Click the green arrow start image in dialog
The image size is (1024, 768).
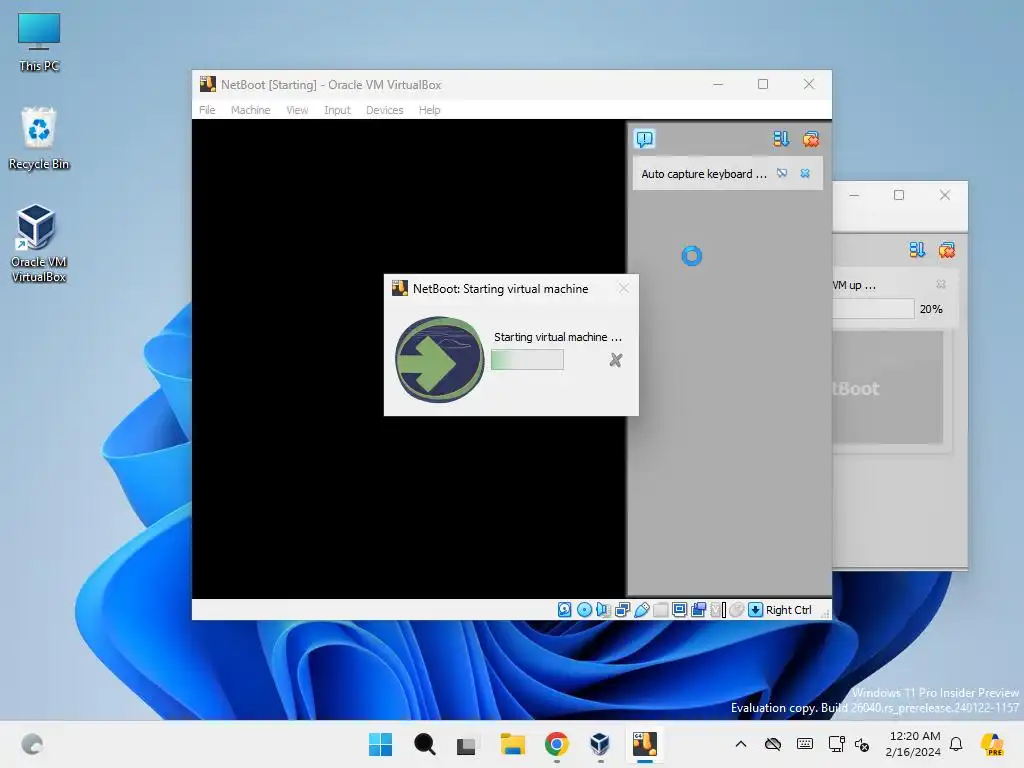click(x=440, y=359)
